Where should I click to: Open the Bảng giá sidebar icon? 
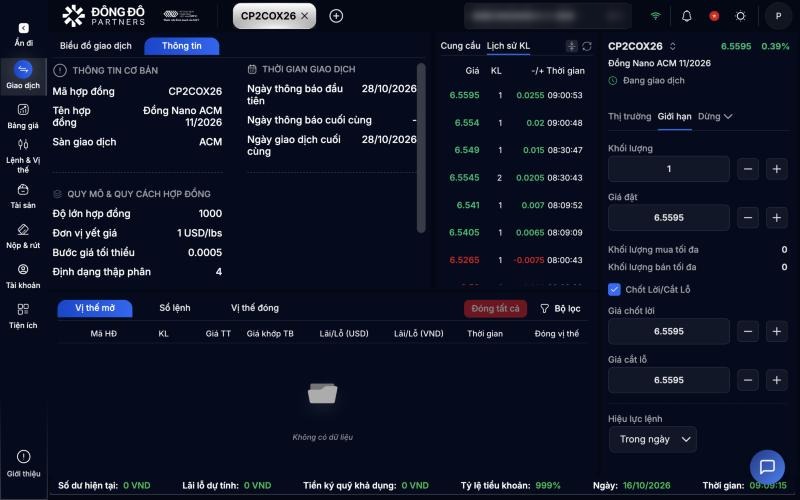tap(23, 116)
